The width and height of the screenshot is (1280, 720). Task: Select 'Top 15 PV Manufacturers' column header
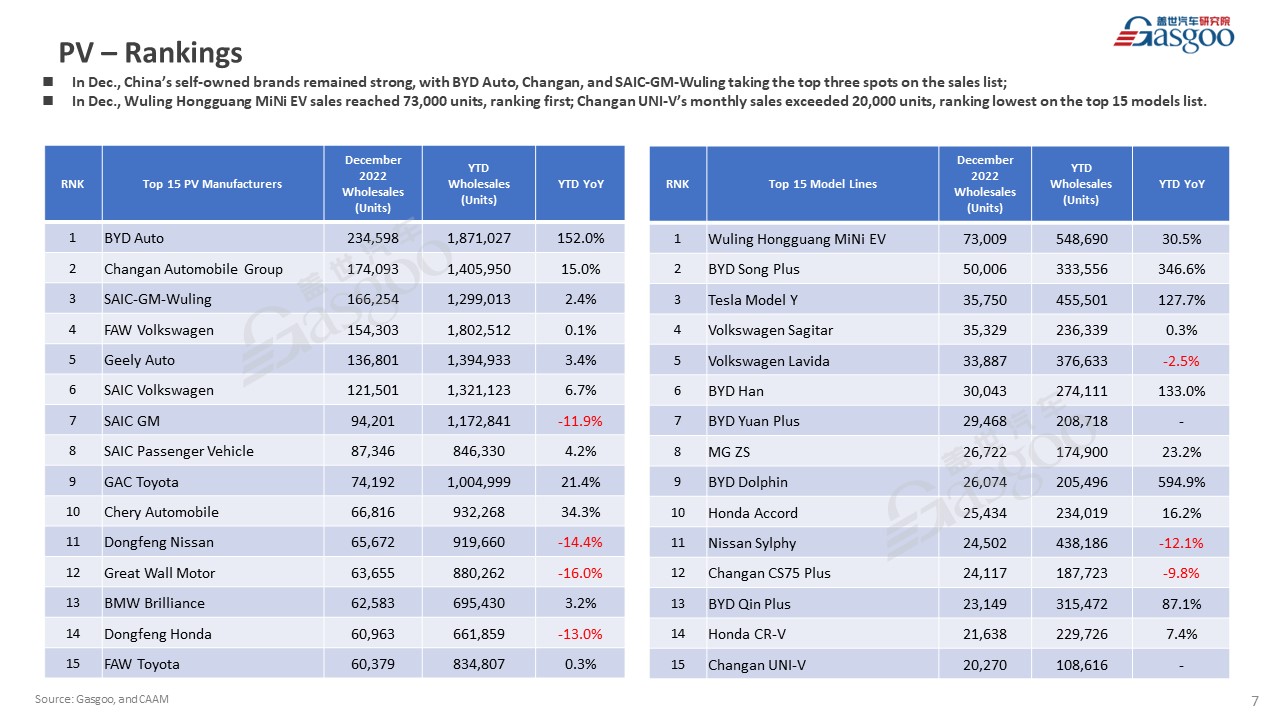click(x=212, y=183)
